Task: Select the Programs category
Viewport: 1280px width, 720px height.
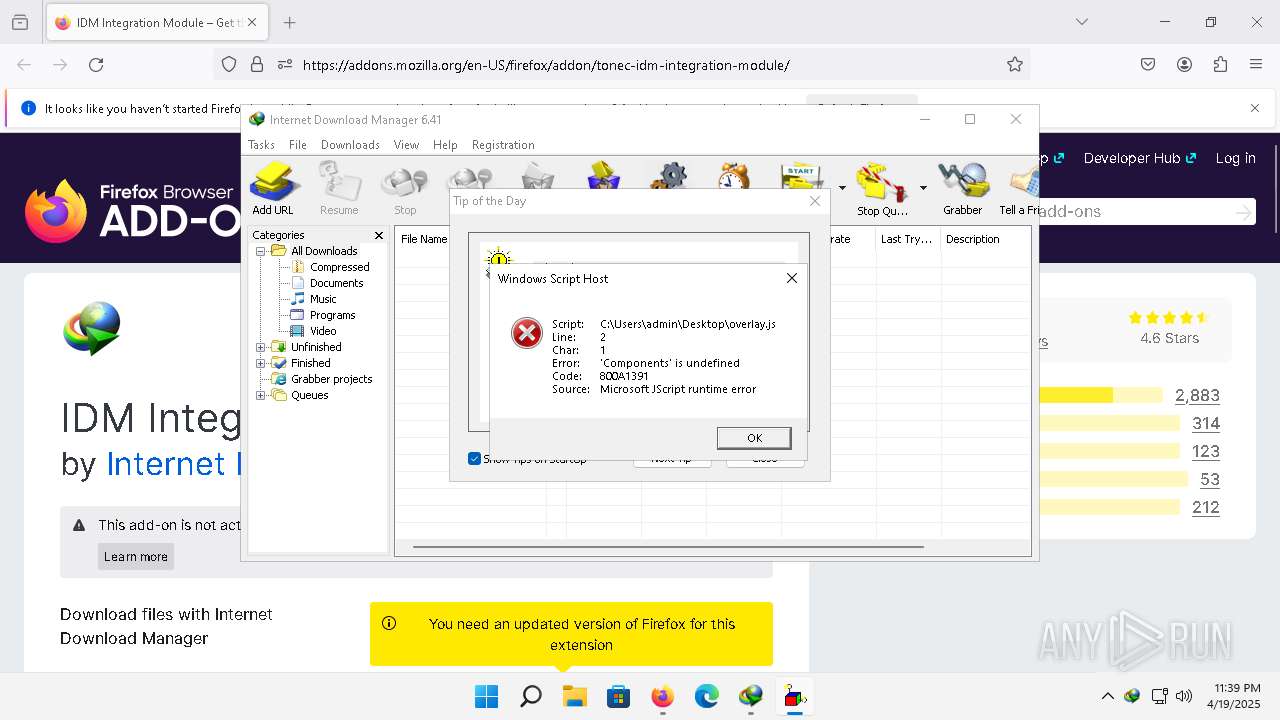Action: tap(332, 315)
